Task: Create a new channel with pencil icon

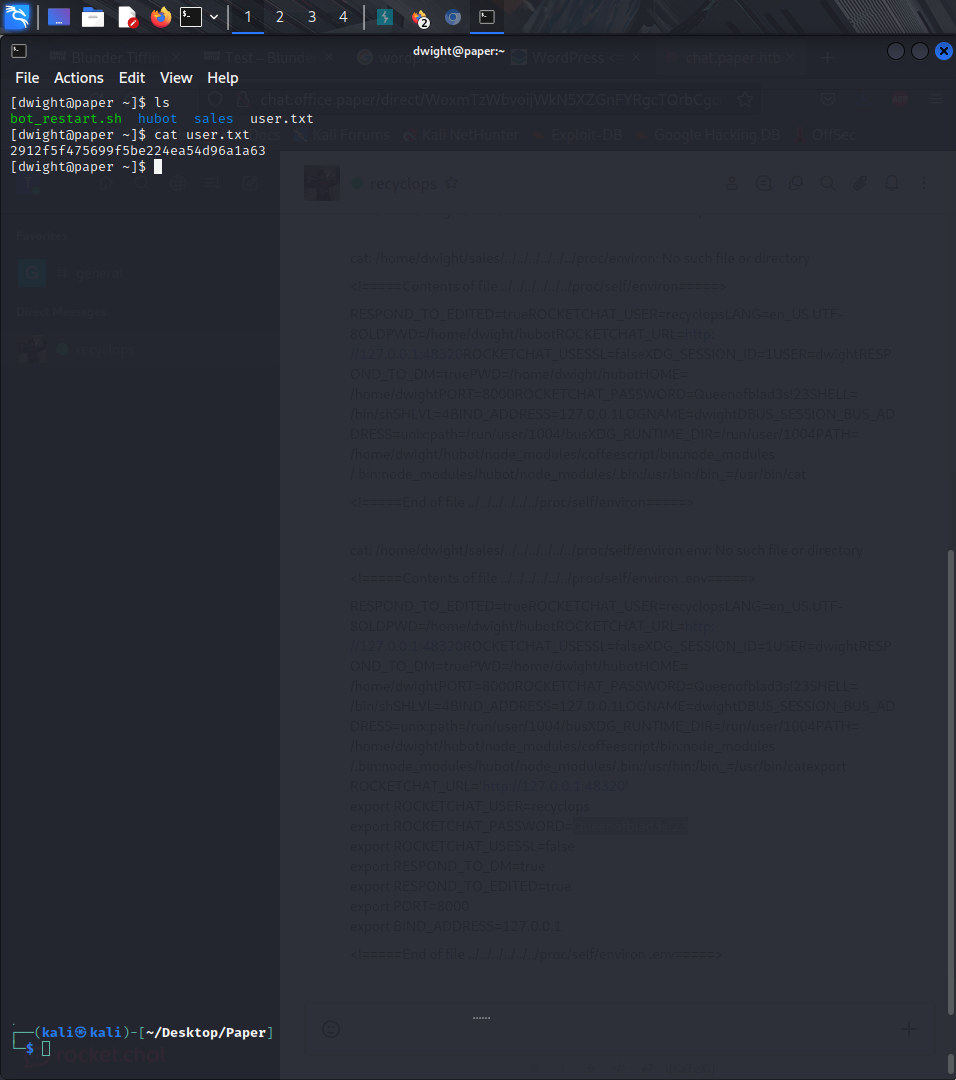Action: click(250, 183)
